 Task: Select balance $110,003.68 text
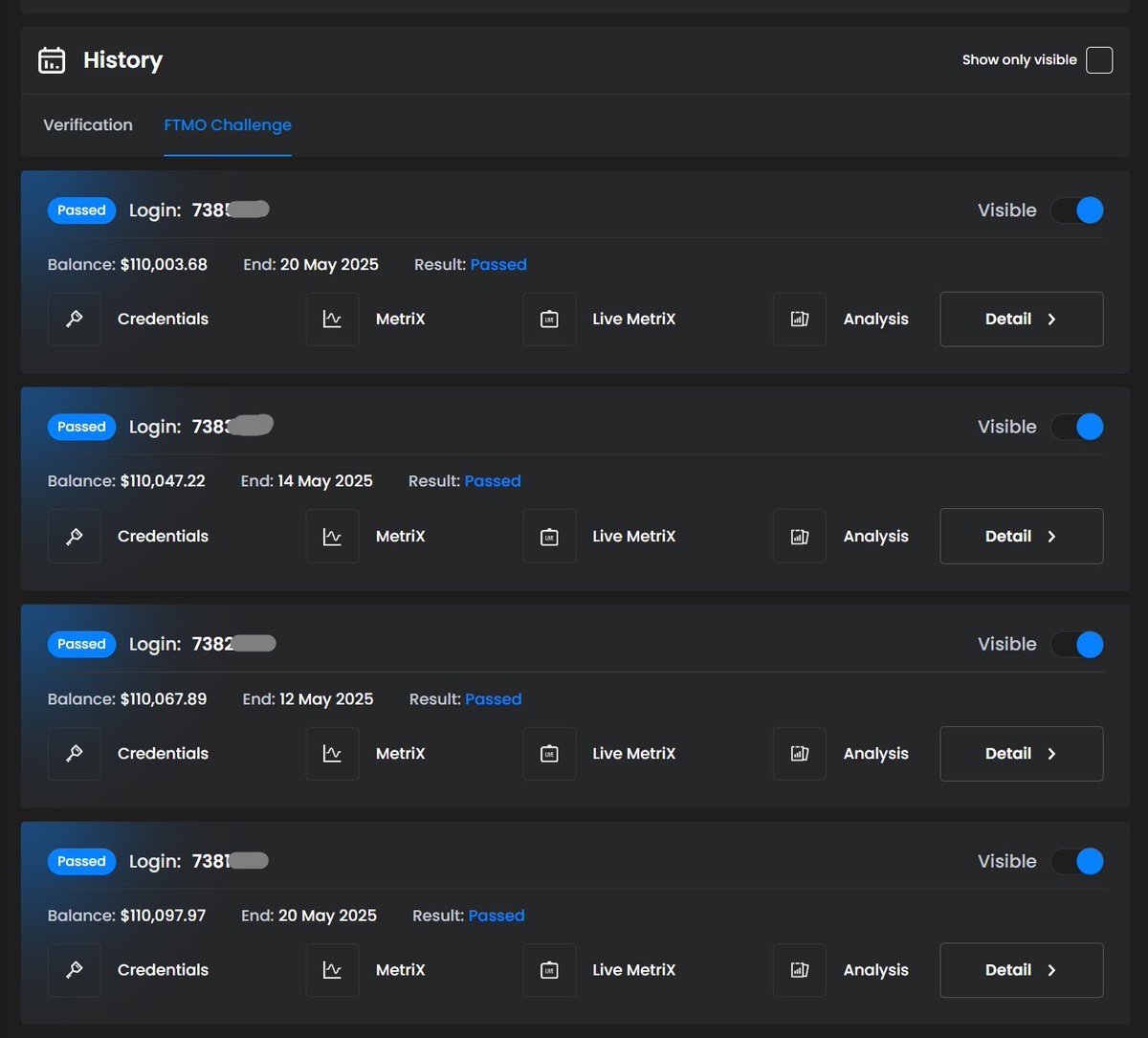[x=164, y=265]
